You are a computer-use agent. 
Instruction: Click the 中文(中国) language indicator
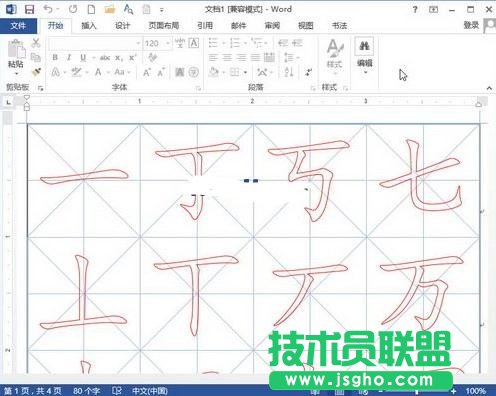click(150, 390)
